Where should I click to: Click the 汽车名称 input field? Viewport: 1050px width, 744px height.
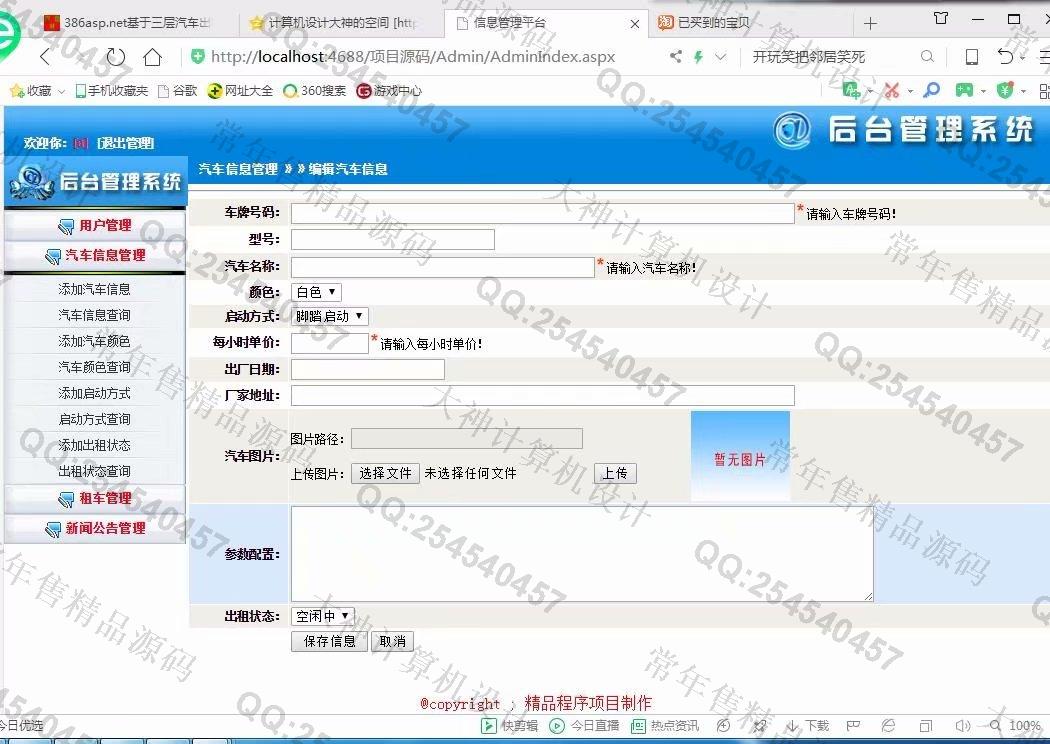click(x=443, y=267)
